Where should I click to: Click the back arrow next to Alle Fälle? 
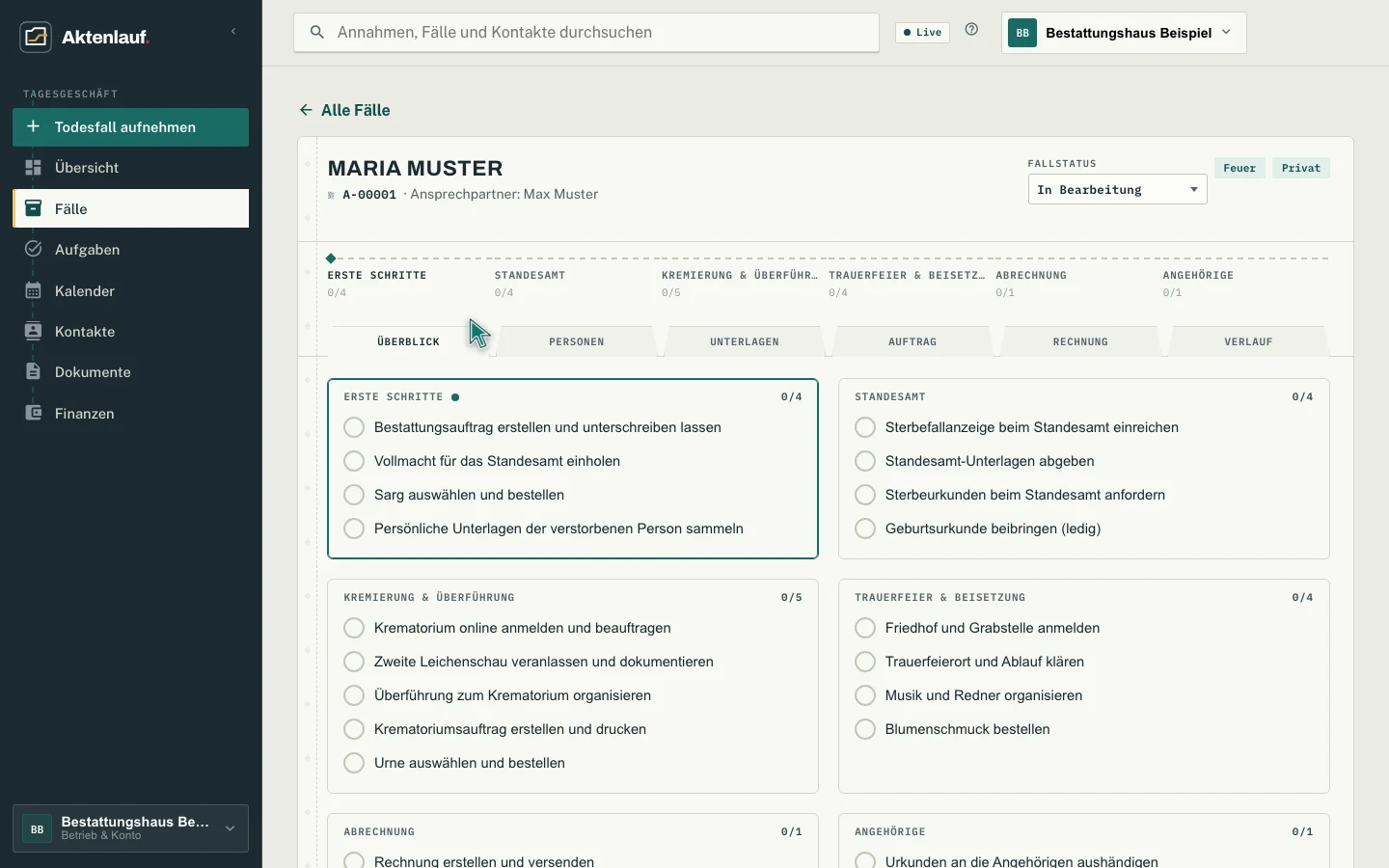tap(306, 110)
